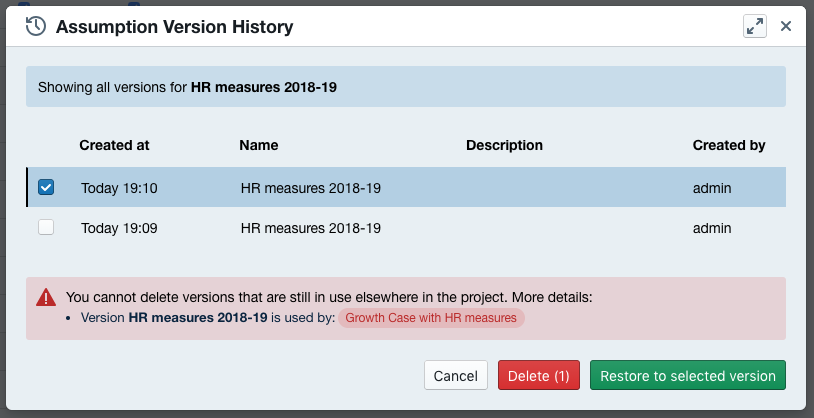The width and height of the screenshot is (814, 418).
Task: Expand the dialog to full screen
Action: coord(755,27)
